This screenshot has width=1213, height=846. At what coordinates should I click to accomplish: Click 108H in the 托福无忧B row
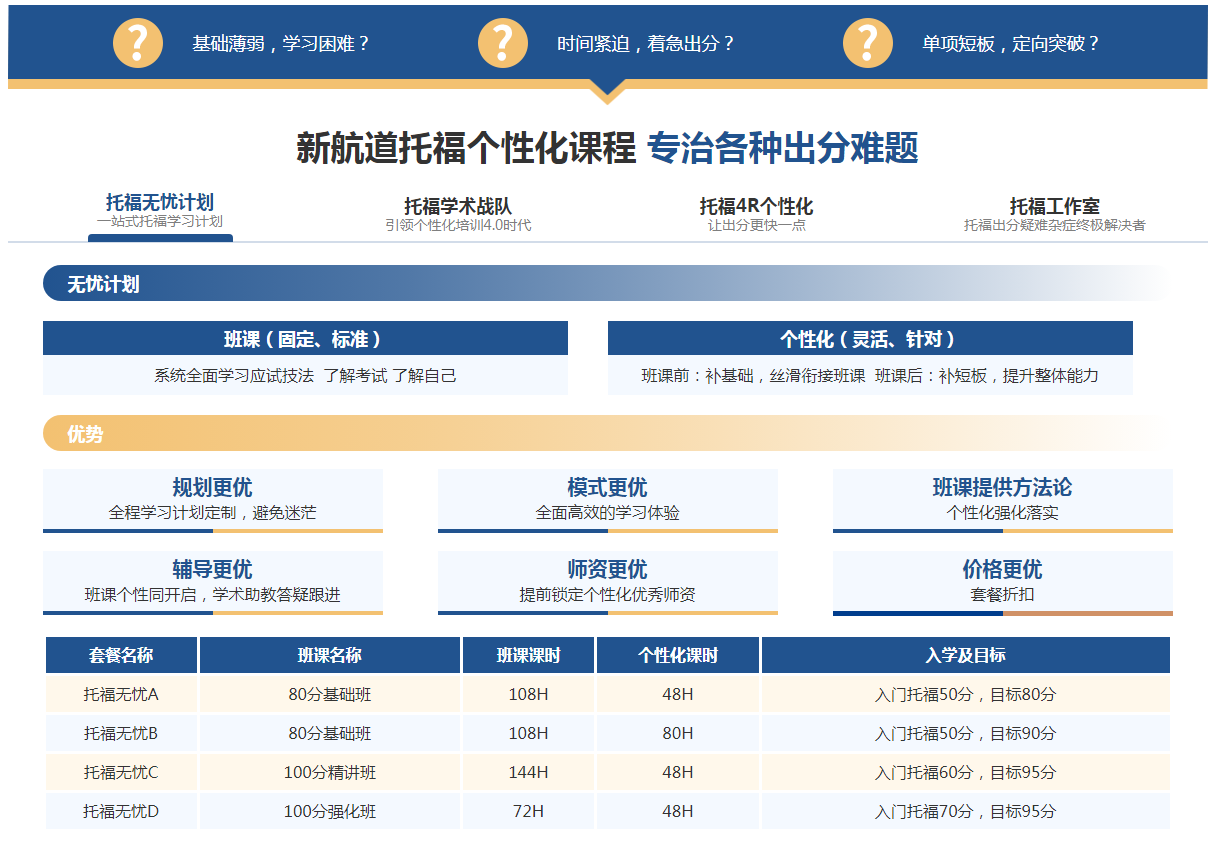529,733
